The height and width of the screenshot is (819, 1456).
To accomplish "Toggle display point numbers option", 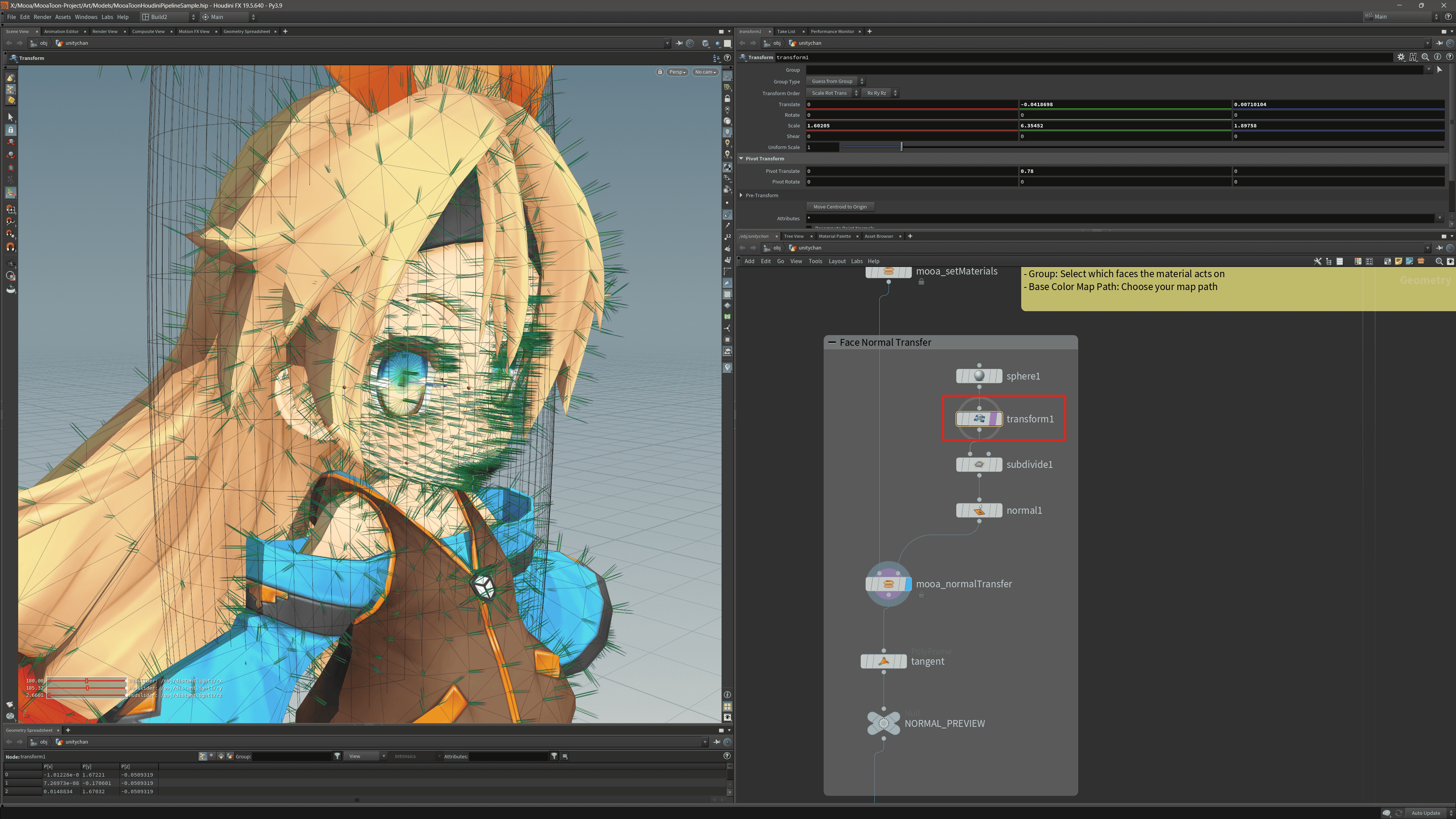I will pyautogui.click(x=728, y=237).
